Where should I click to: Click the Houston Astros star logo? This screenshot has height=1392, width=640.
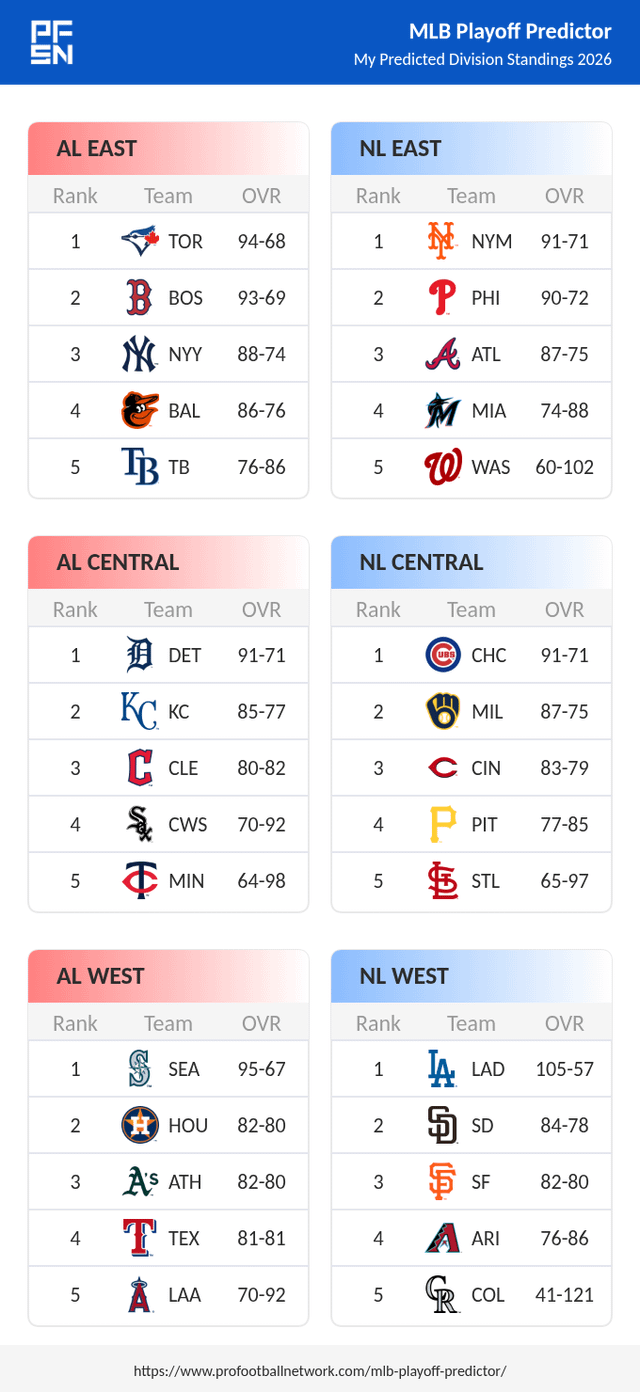click(x=139, y=1125)
